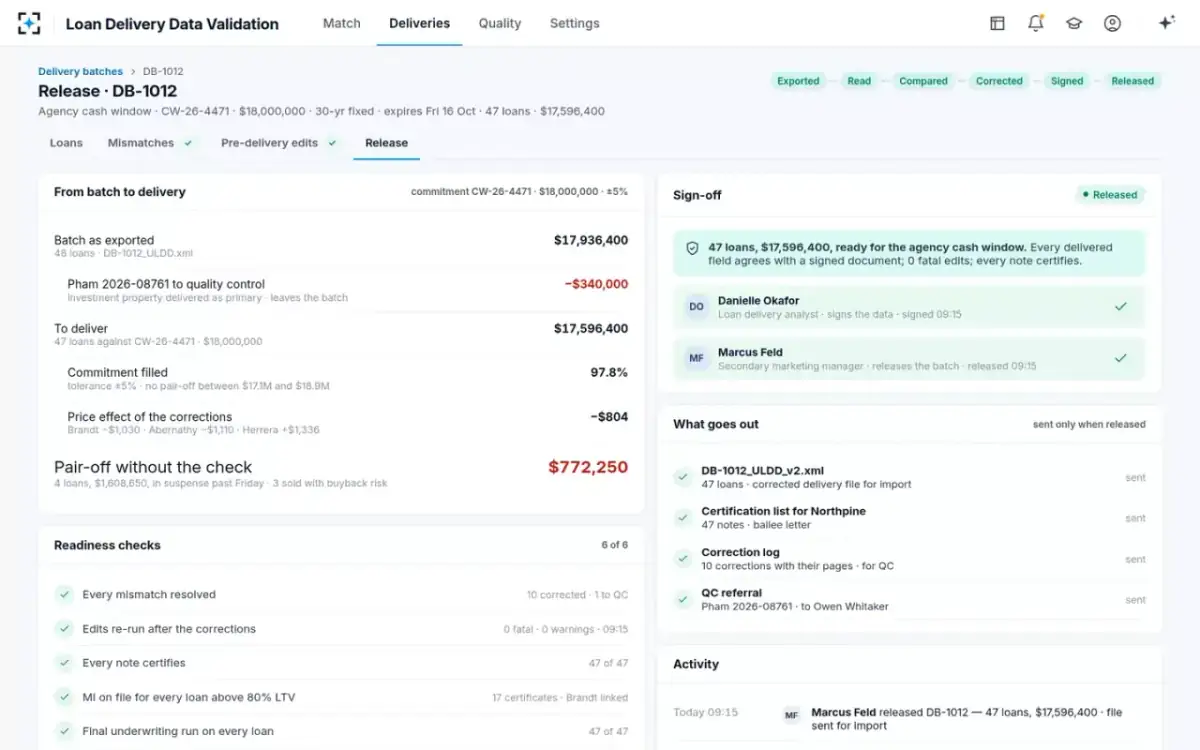Click check icon for DB-1012_ULDD_v2.xml
Screen dimensions: 1200x750
pos(683,477)
